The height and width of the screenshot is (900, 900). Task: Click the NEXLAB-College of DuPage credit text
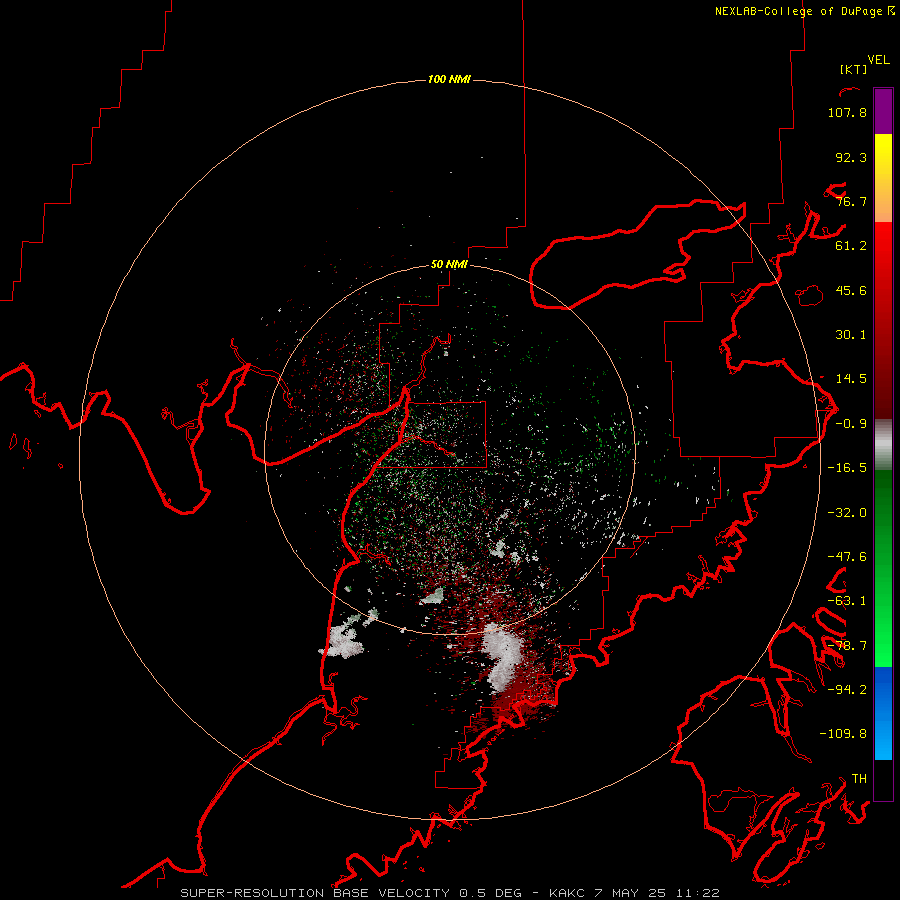click(804, 11)
